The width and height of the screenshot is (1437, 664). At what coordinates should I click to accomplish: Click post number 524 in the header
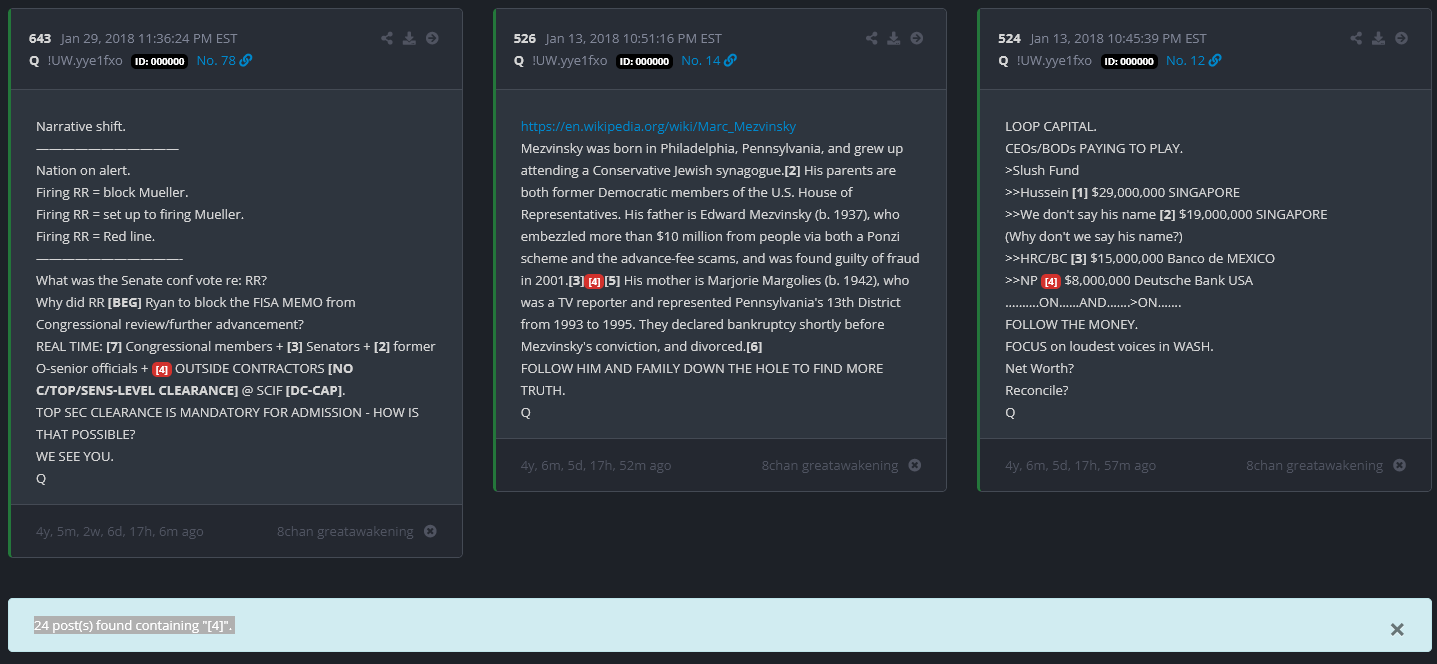tap(1009, 39)
